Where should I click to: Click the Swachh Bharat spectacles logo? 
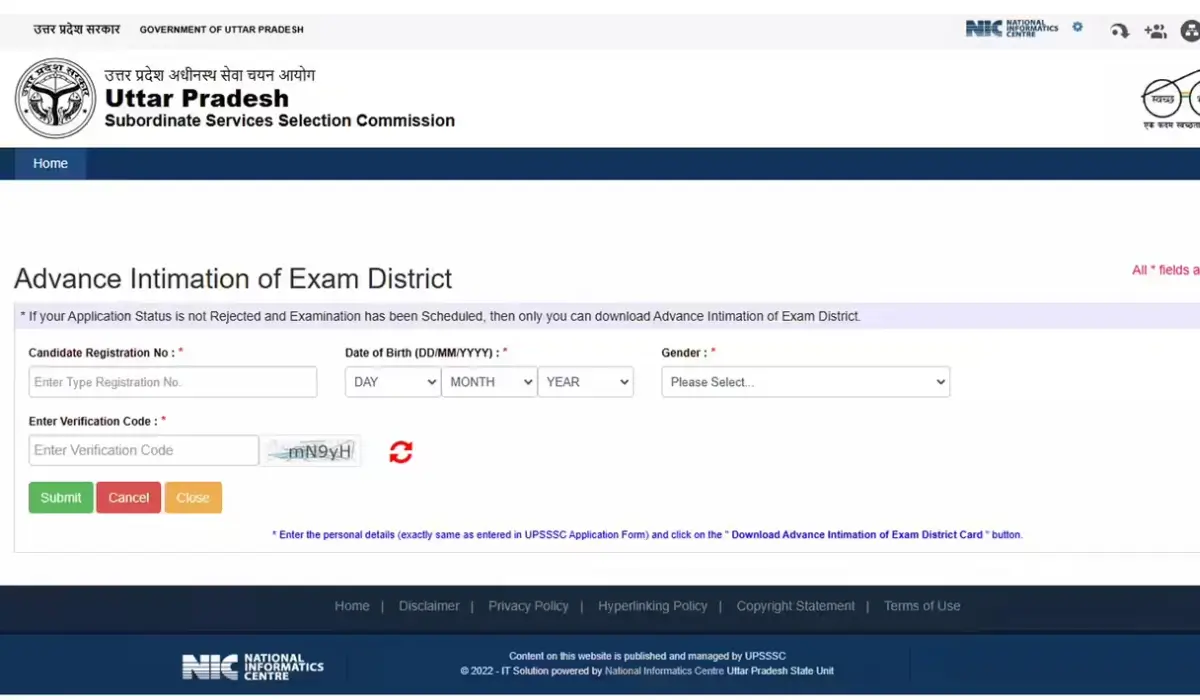[1172, 100]
